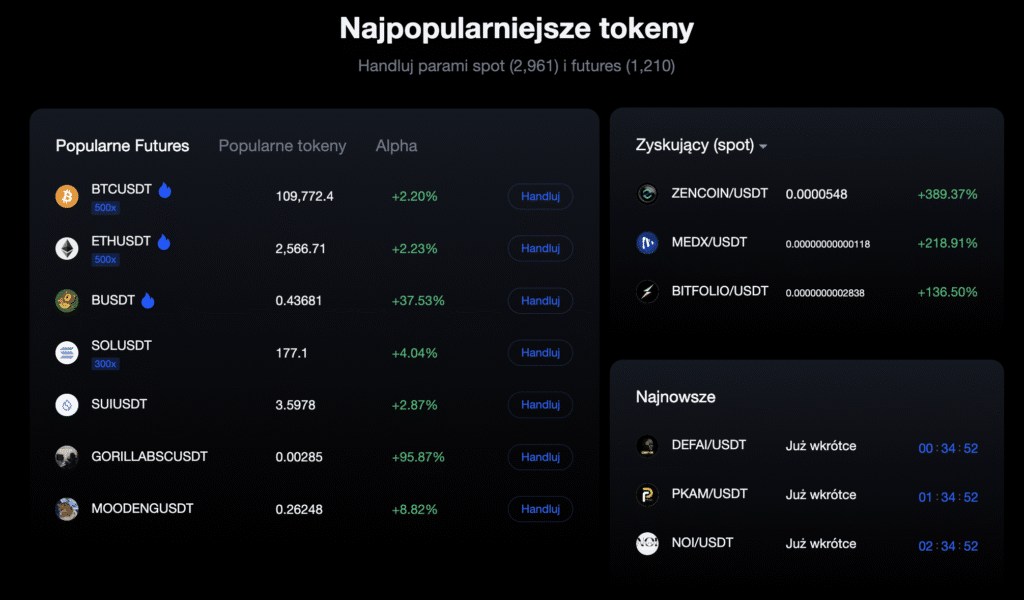Click the BUSDT token icon

tap(67, 300)
